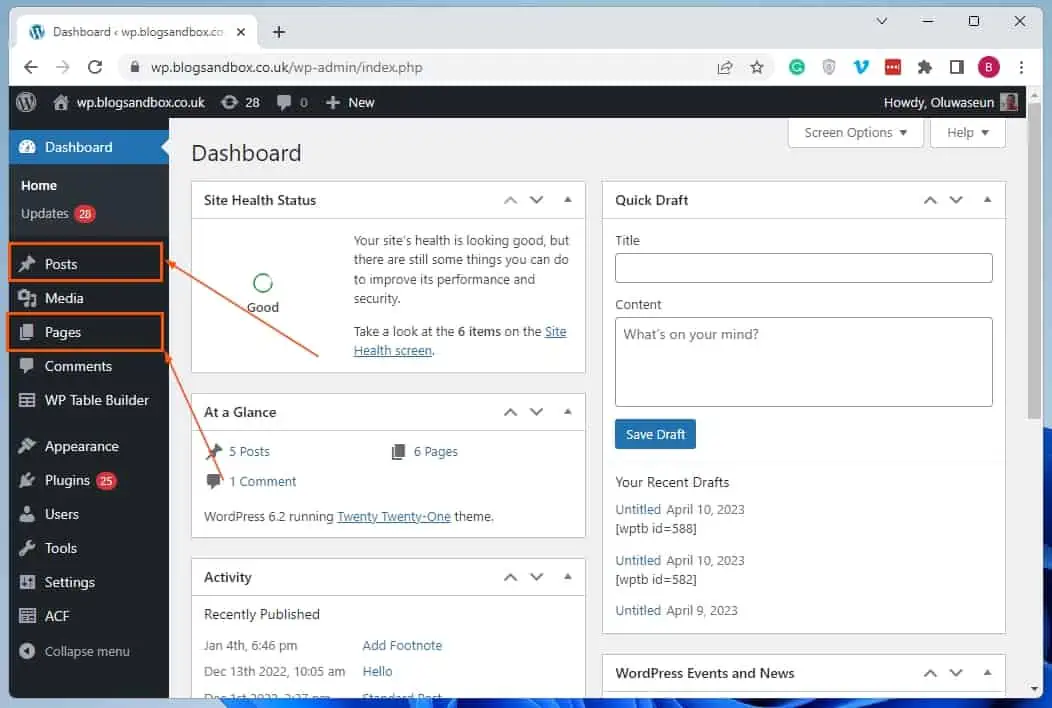
Task: Go back with the browser back arrow
Action: 31,67
